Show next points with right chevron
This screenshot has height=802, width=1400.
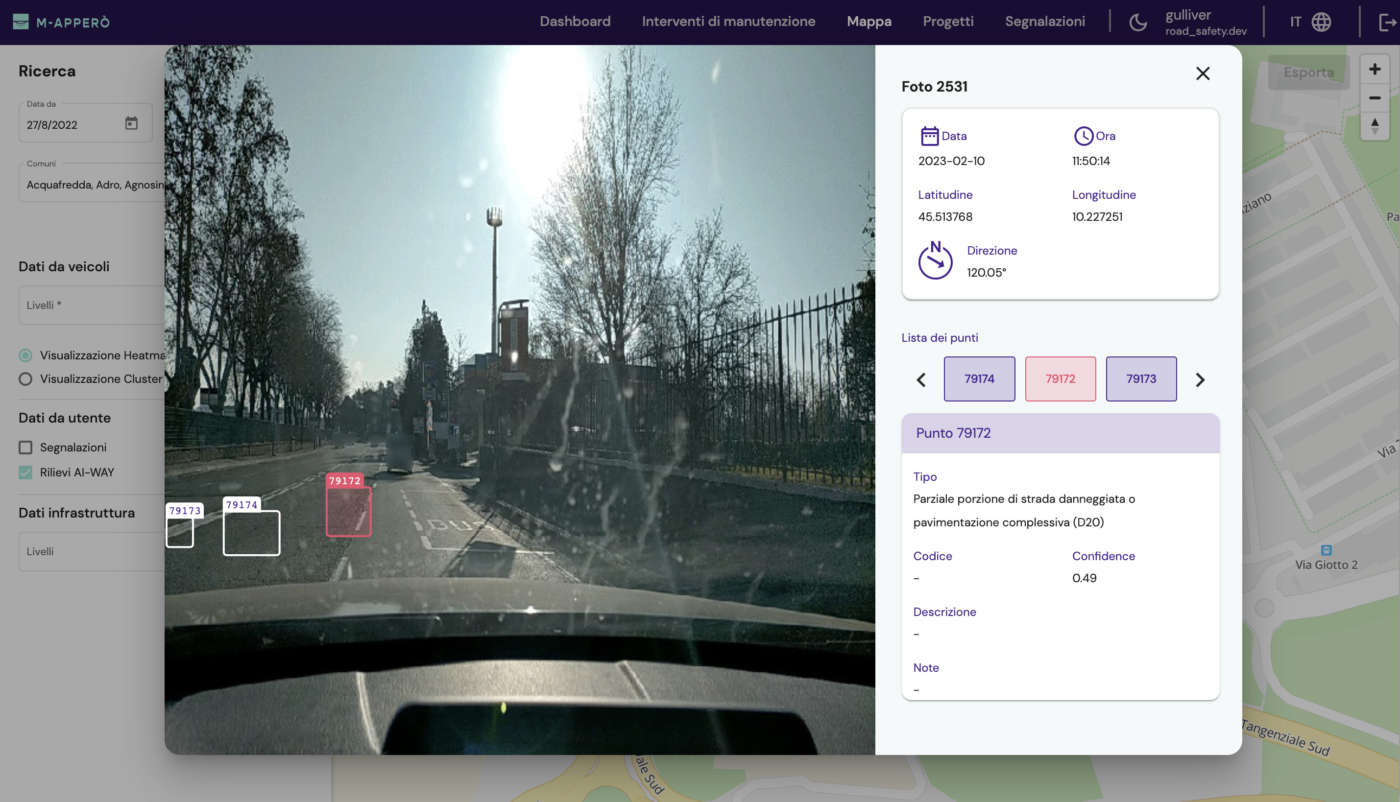pyautogui.click(x=1200, y=380)
